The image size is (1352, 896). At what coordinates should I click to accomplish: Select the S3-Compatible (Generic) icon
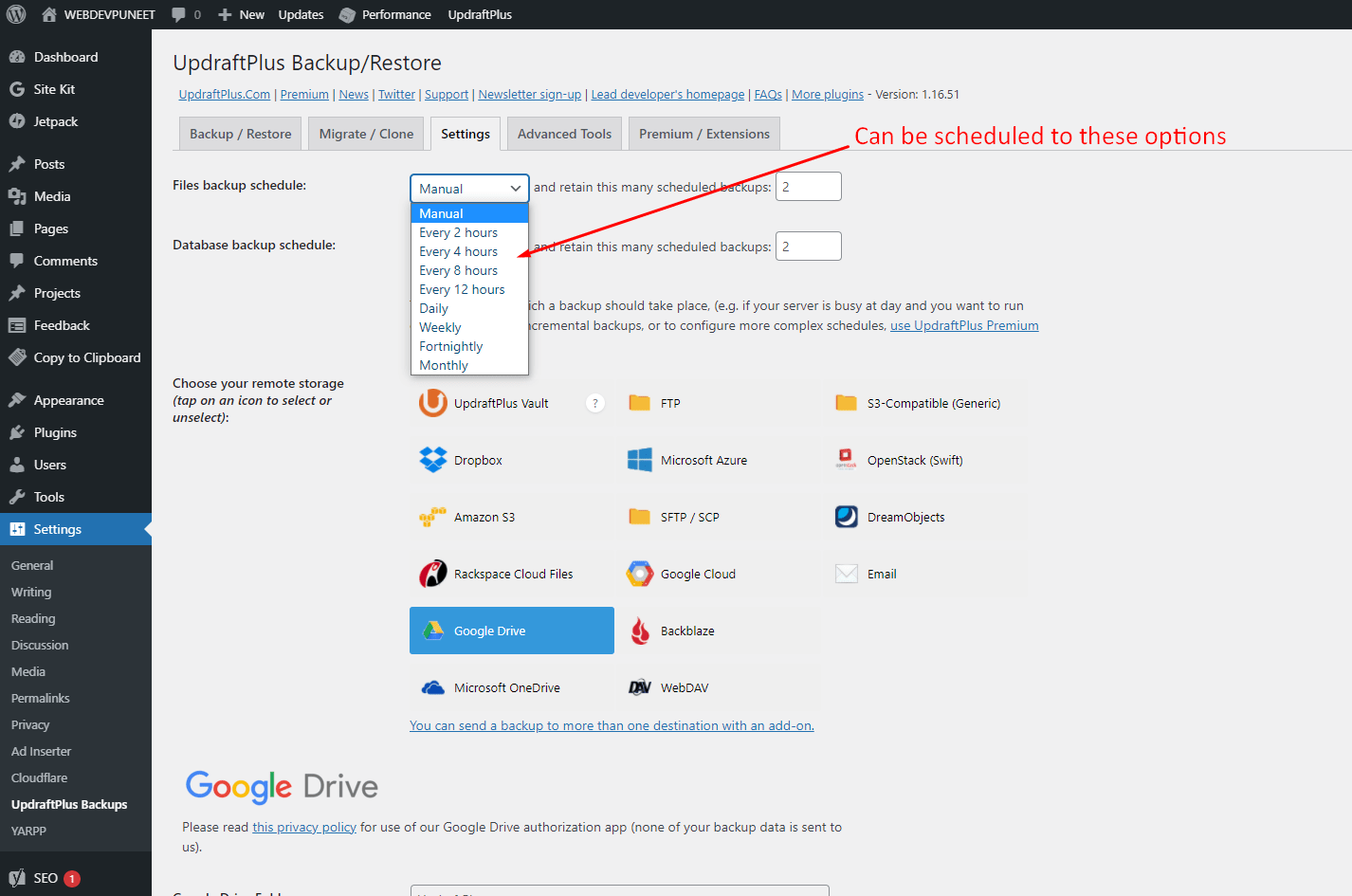click(x=847, y=403)
